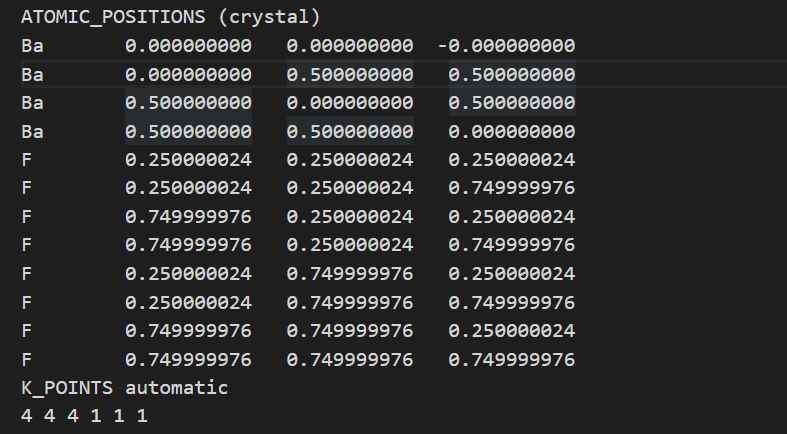
Task: Click the Ba label on the first atom line
Action: tap(32, 46)
